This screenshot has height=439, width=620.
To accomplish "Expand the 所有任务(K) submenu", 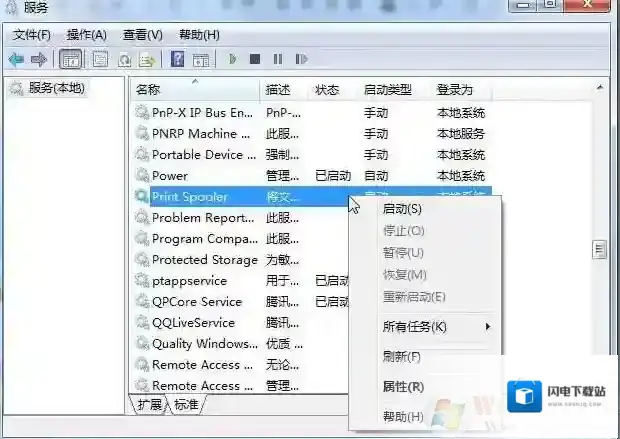I will point(414,327).
